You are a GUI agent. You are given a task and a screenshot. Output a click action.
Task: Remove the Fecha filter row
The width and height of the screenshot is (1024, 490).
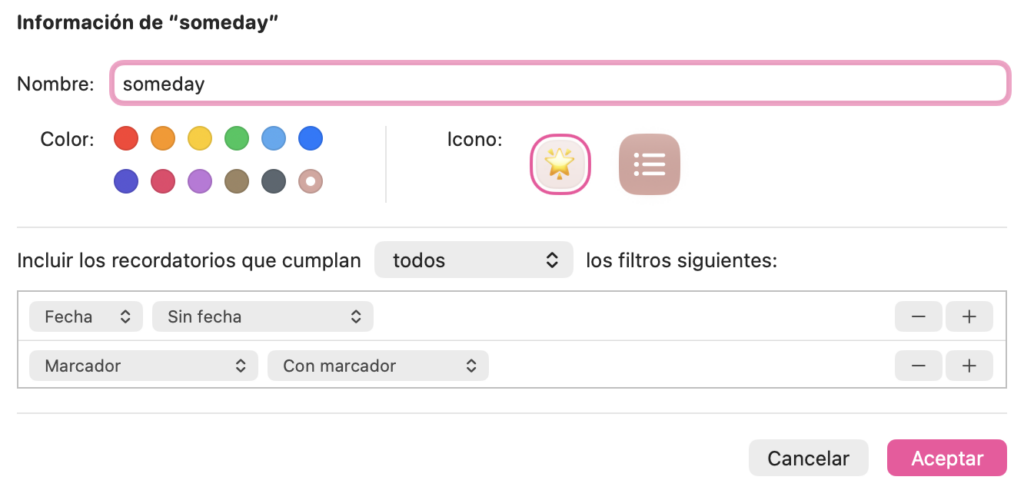click(918, 317)
